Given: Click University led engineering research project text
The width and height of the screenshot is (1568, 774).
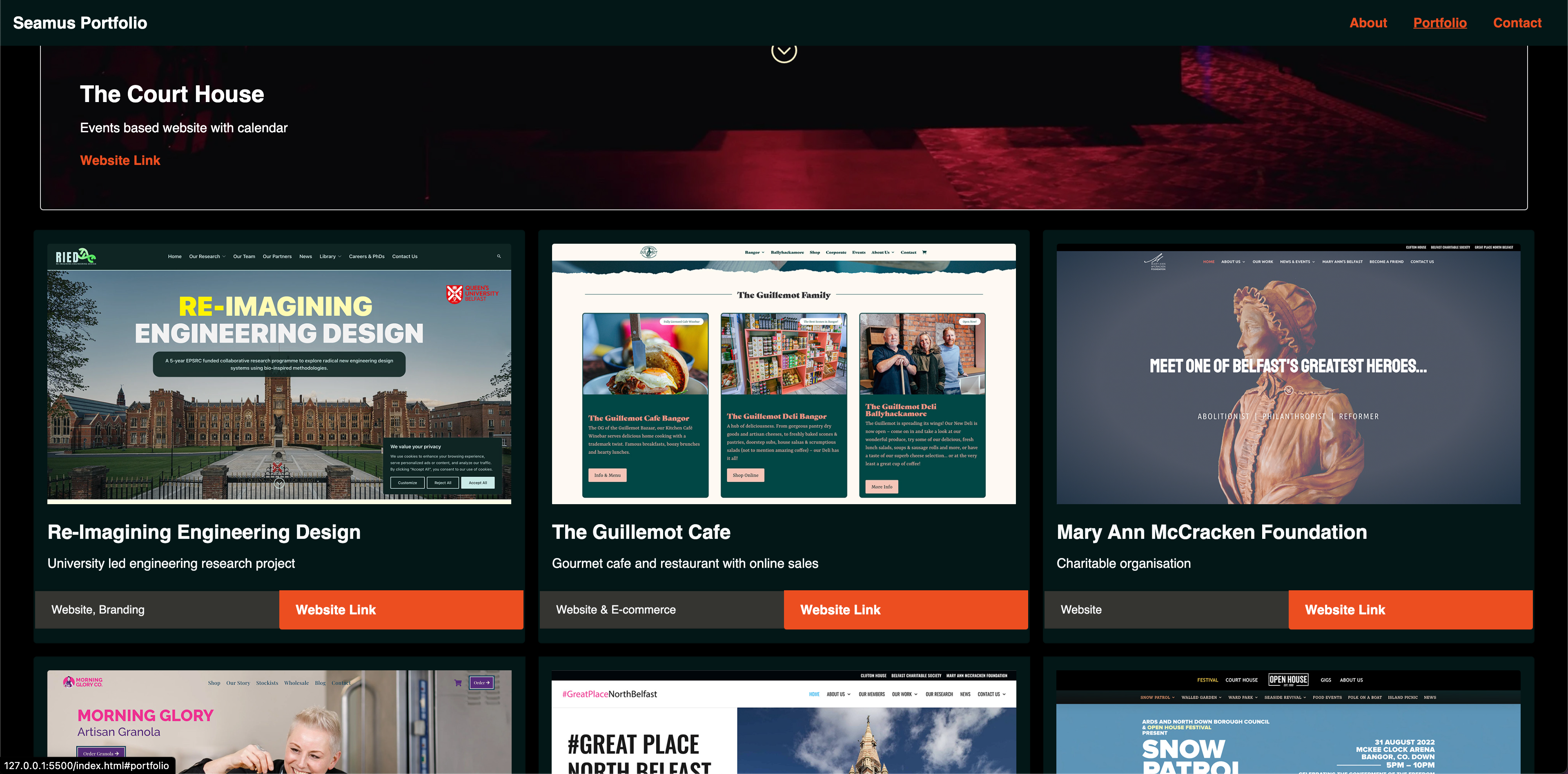Looking at the screenshot, I should tap(171, 563).
